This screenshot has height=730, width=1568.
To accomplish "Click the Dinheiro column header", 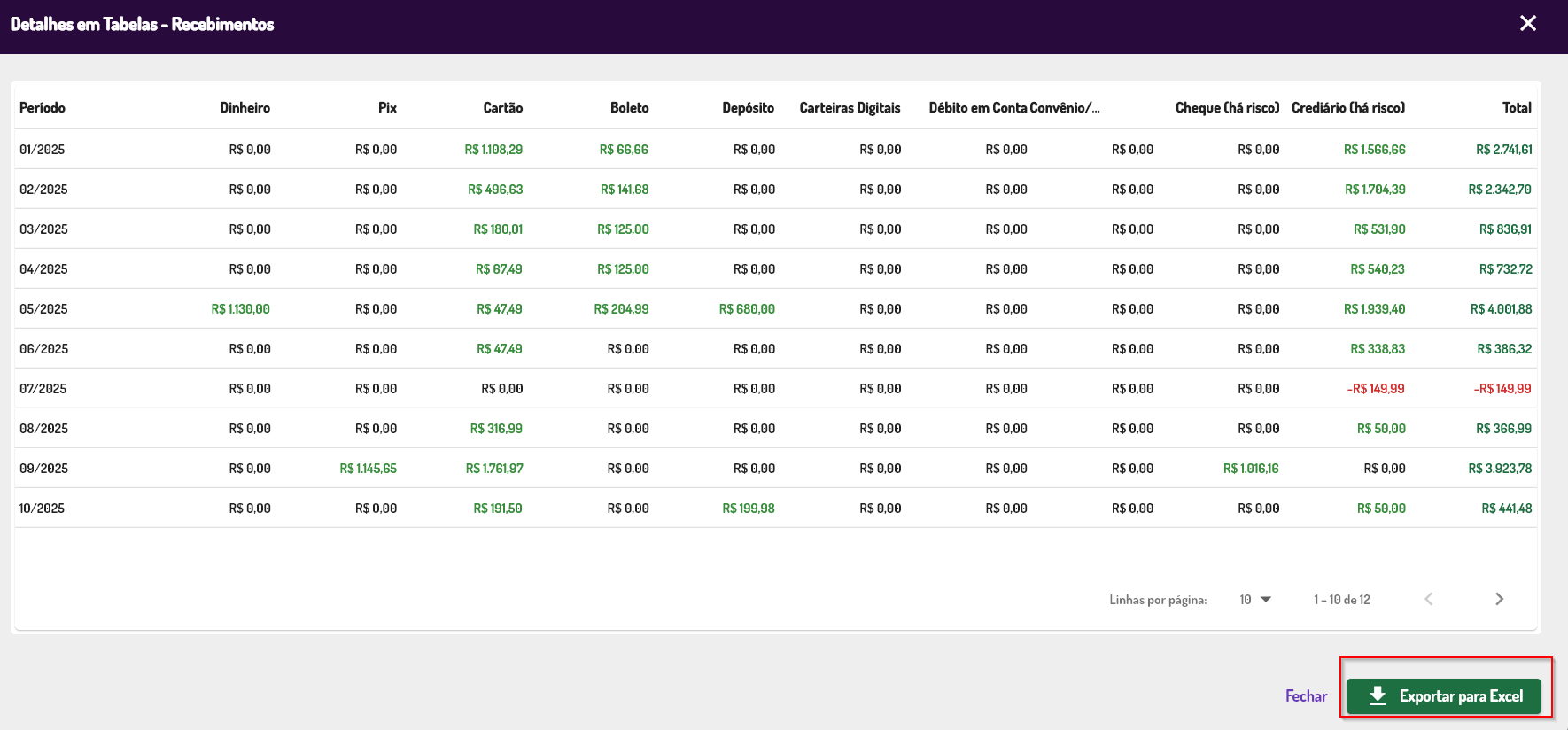I will [245, 107].
